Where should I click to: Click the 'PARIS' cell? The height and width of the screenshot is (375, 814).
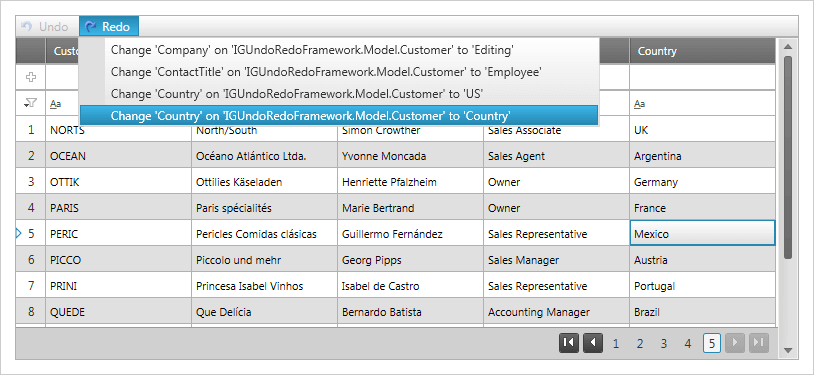pyautogui.click(x=118, y=208)
